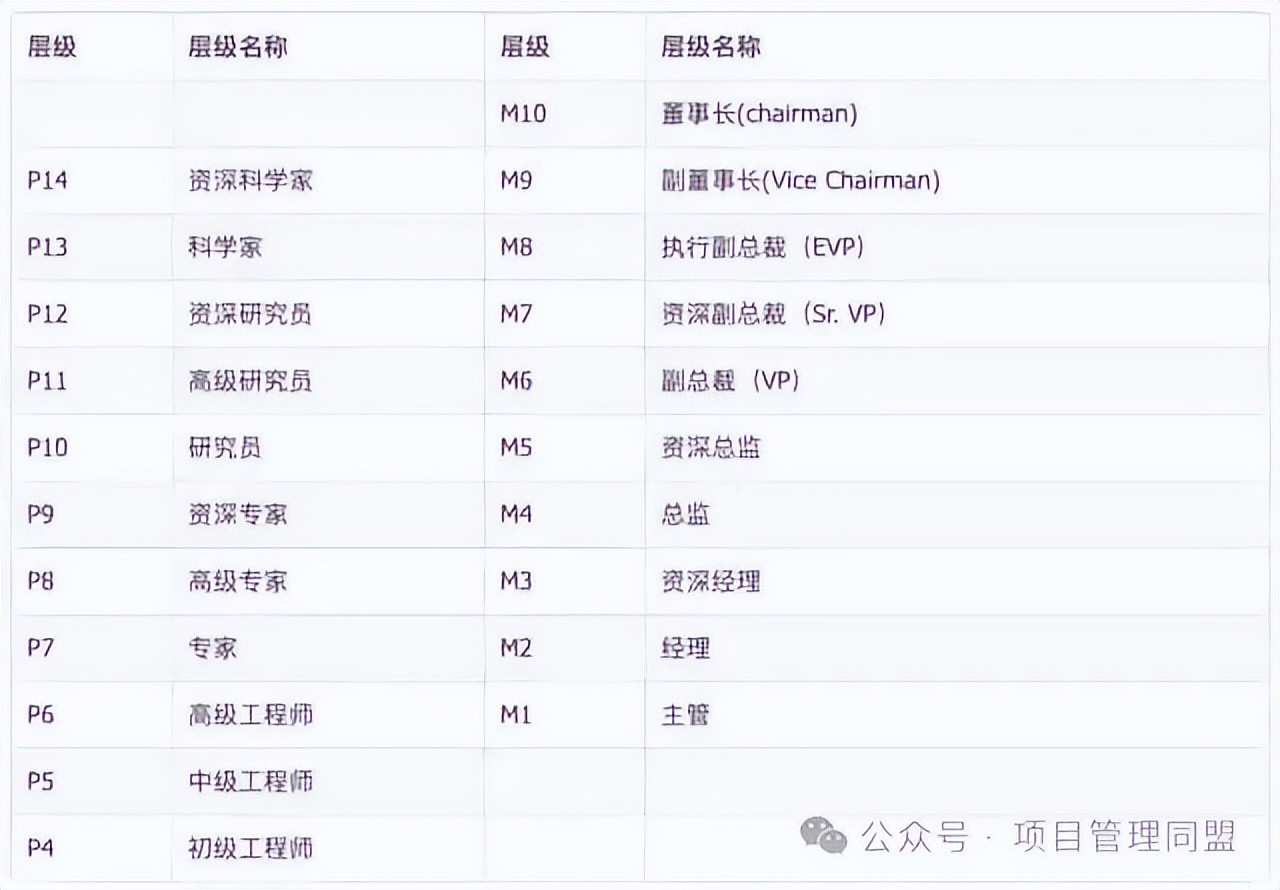
Task: Click the 主管 title cell
Action: [686, 715]
